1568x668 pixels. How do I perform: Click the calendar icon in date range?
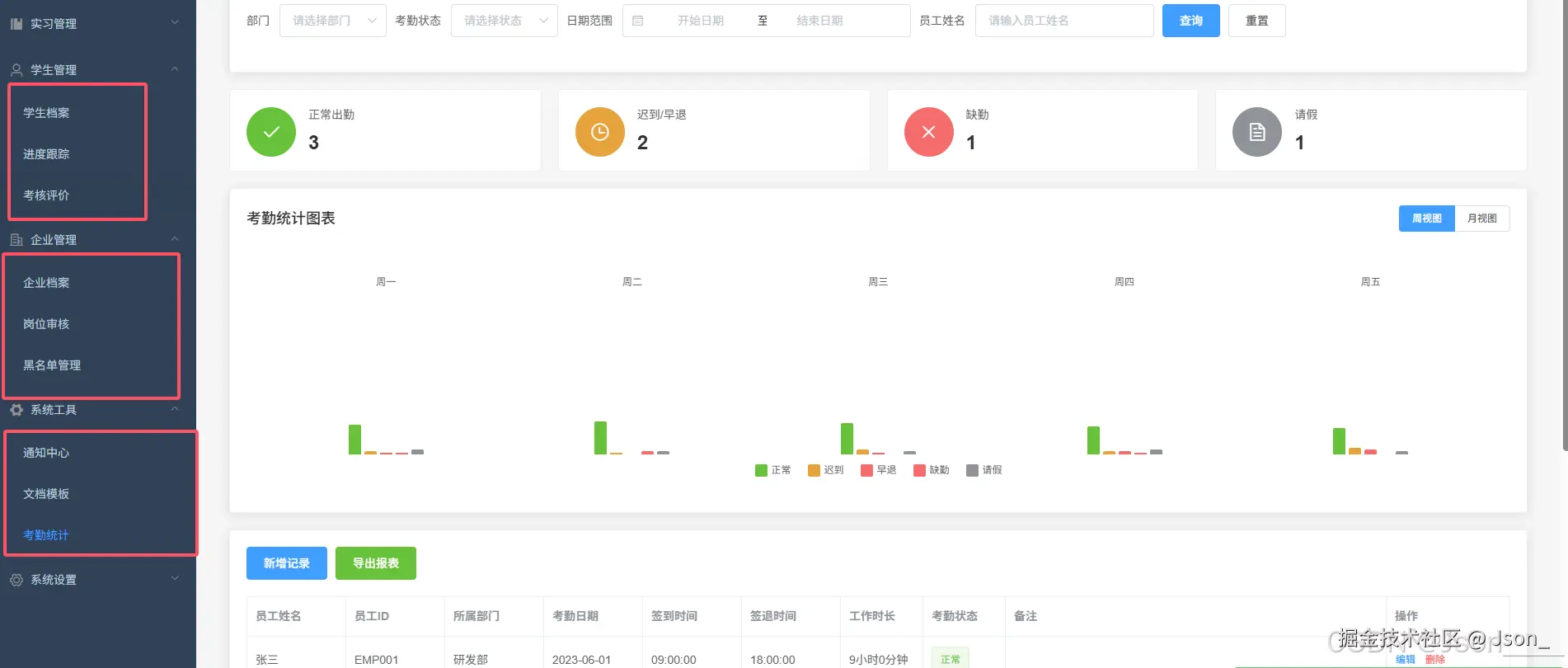pos(638,21)
